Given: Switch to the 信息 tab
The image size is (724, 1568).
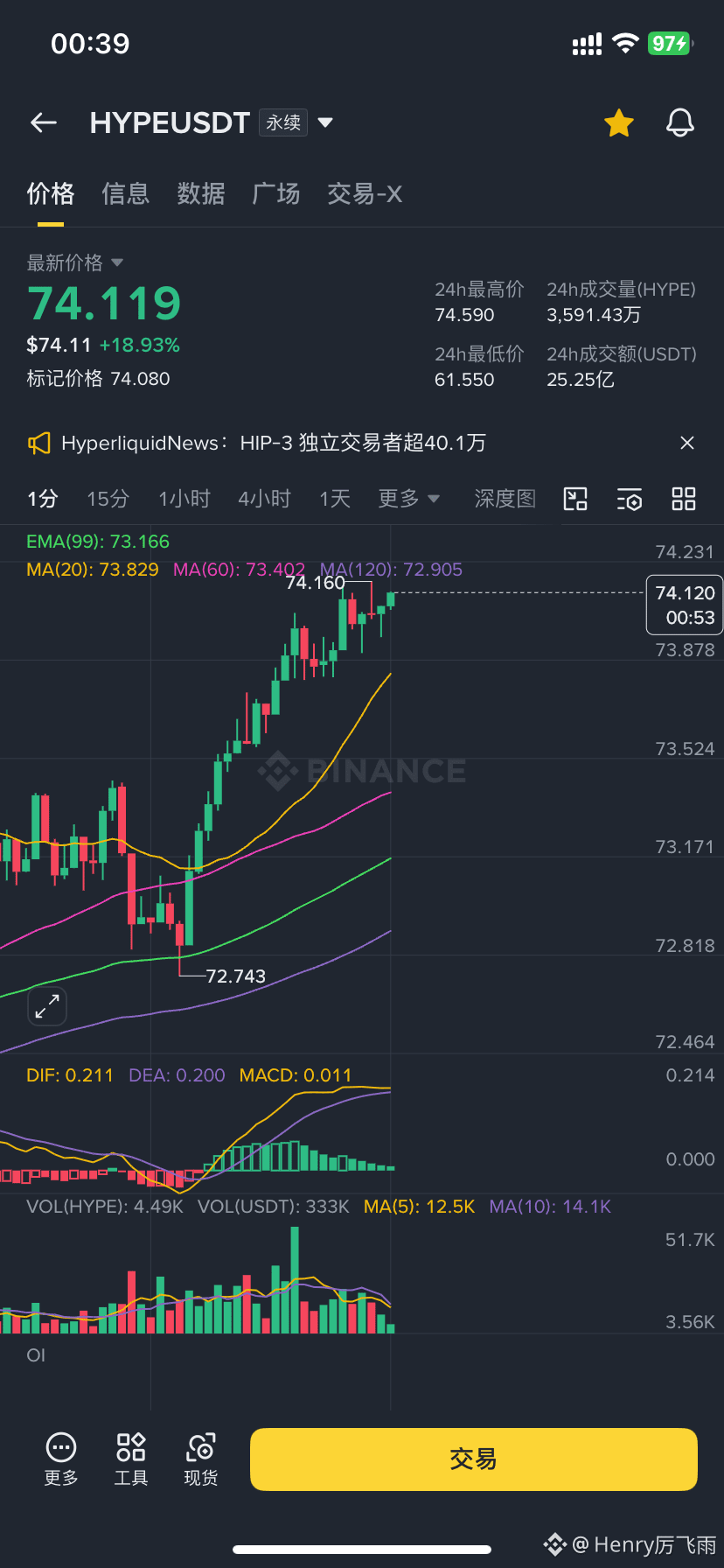Looking at the screenshot, I should [x=126, y=193].
